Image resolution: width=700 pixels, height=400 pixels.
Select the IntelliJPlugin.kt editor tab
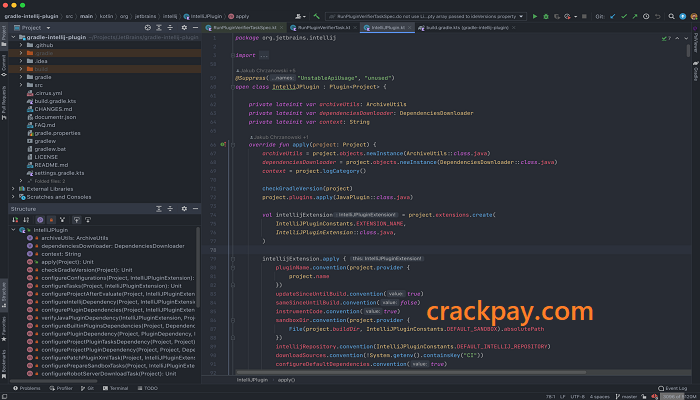(388, 28)
